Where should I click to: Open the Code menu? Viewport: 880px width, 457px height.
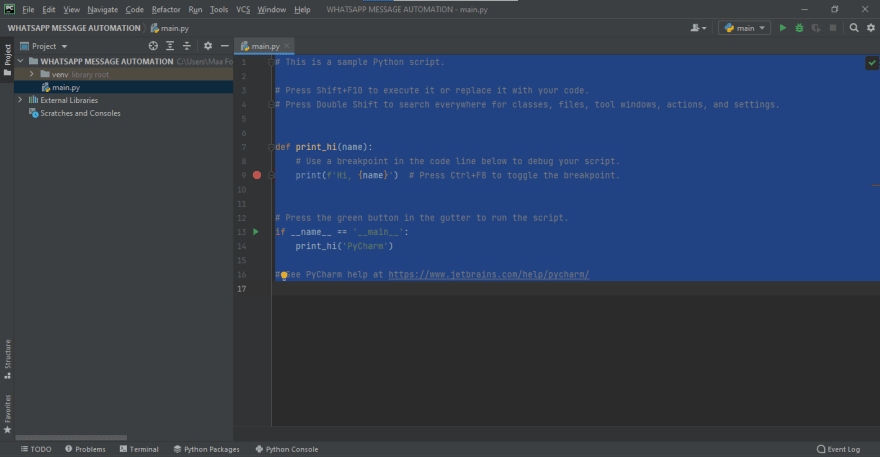coord(135,10)
